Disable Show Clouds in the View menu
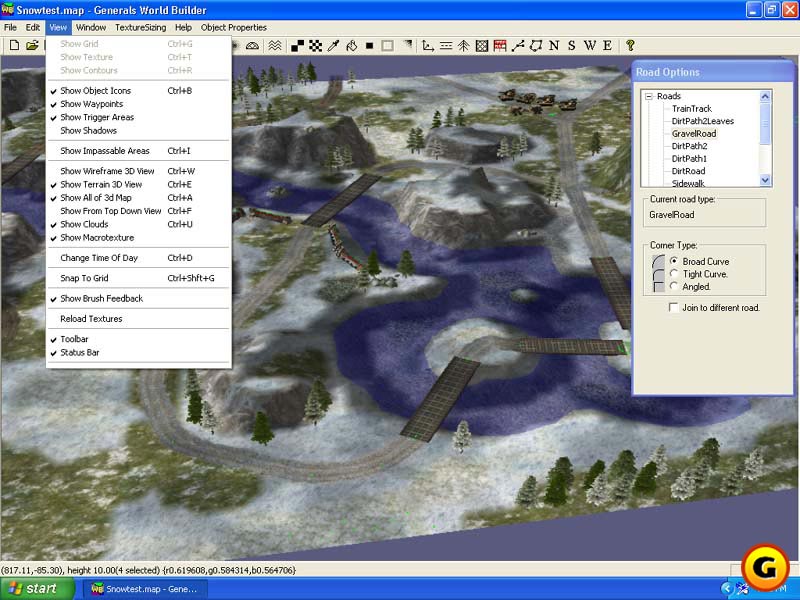The width and height of the screenshot is (800, 600). tap(138, 224)
